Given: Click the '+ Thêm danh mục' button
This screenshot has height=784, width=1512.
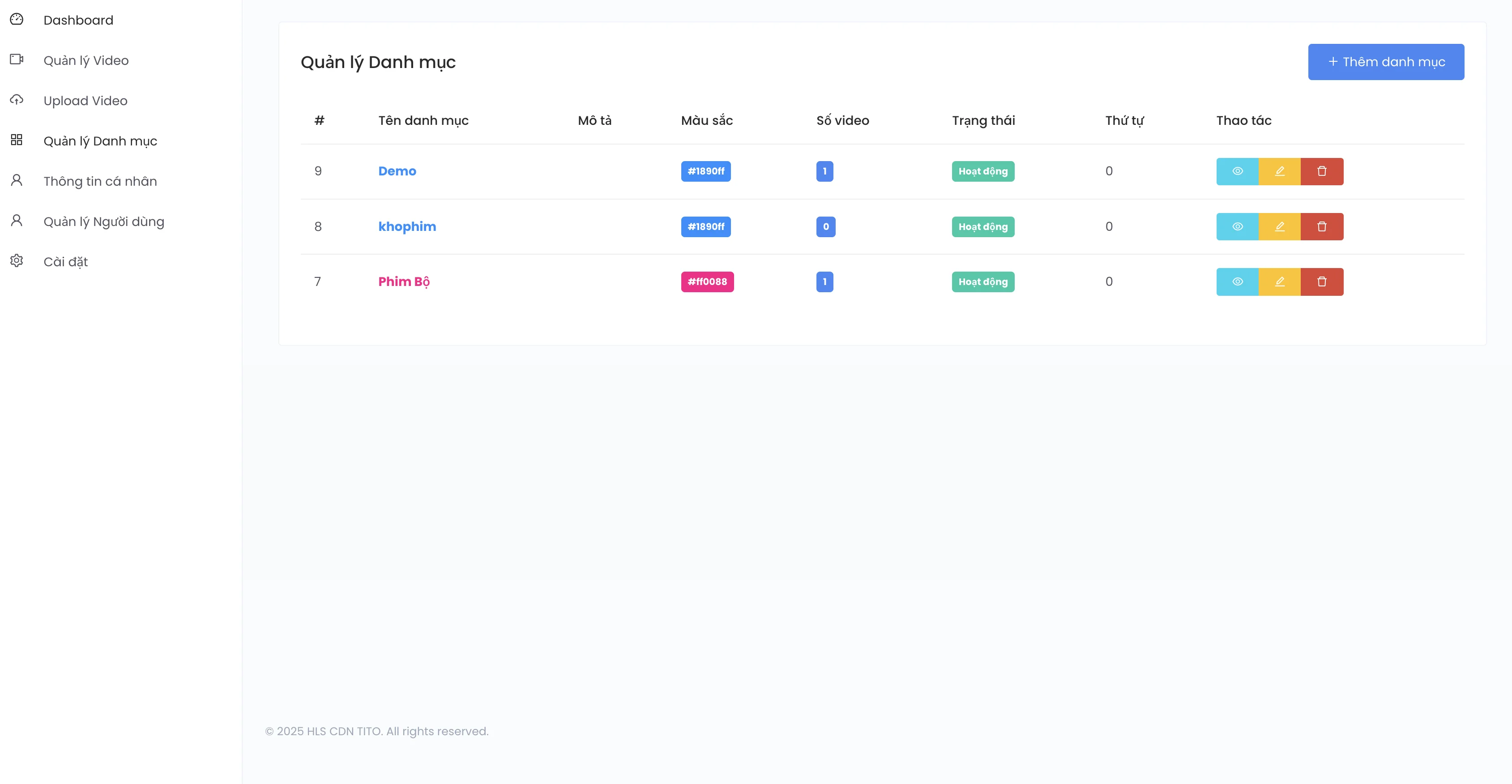Looking at the screenshot, I should 1386,62.
